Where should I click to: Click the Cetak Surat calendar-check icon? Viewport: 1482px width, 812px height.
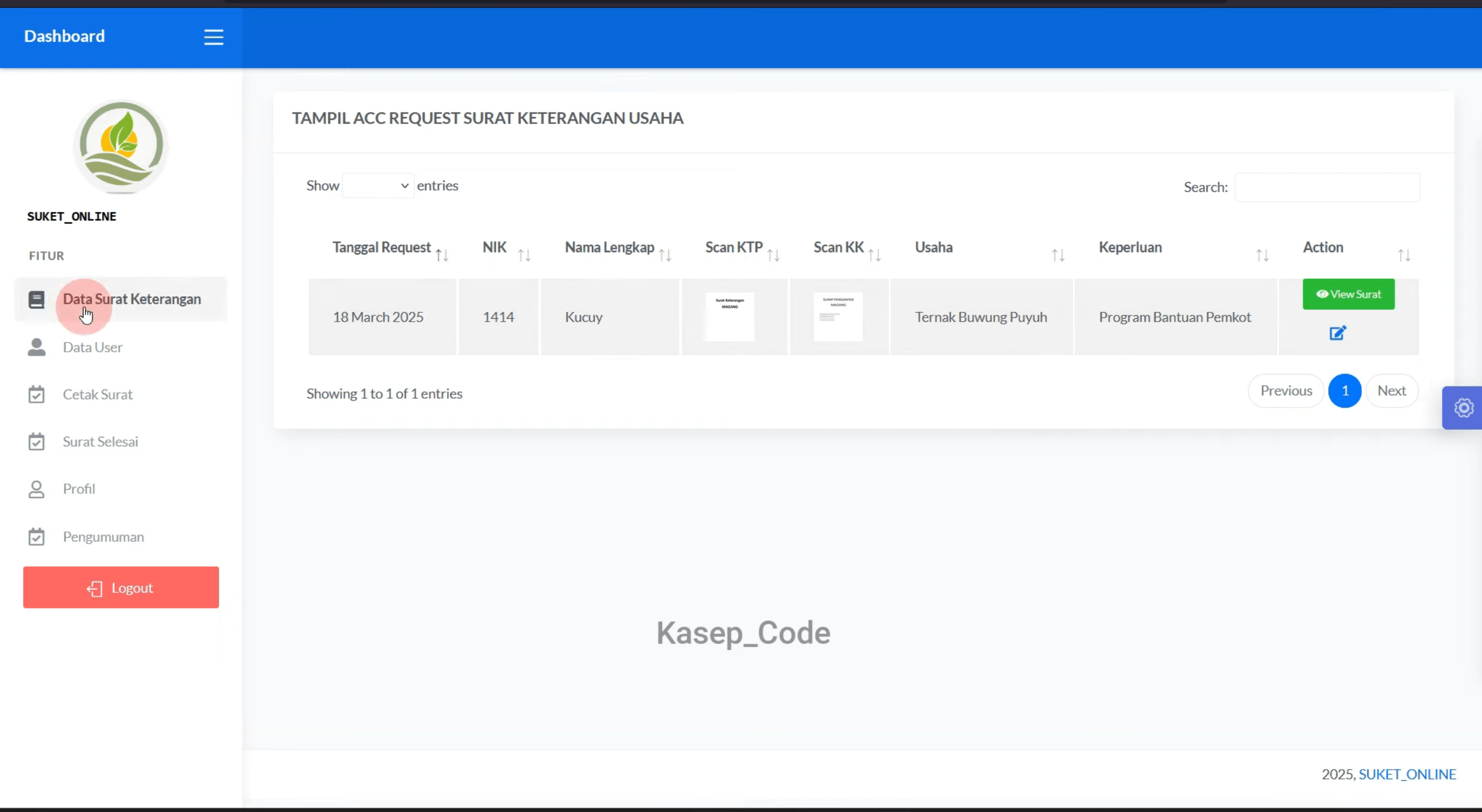click(37, 395)
